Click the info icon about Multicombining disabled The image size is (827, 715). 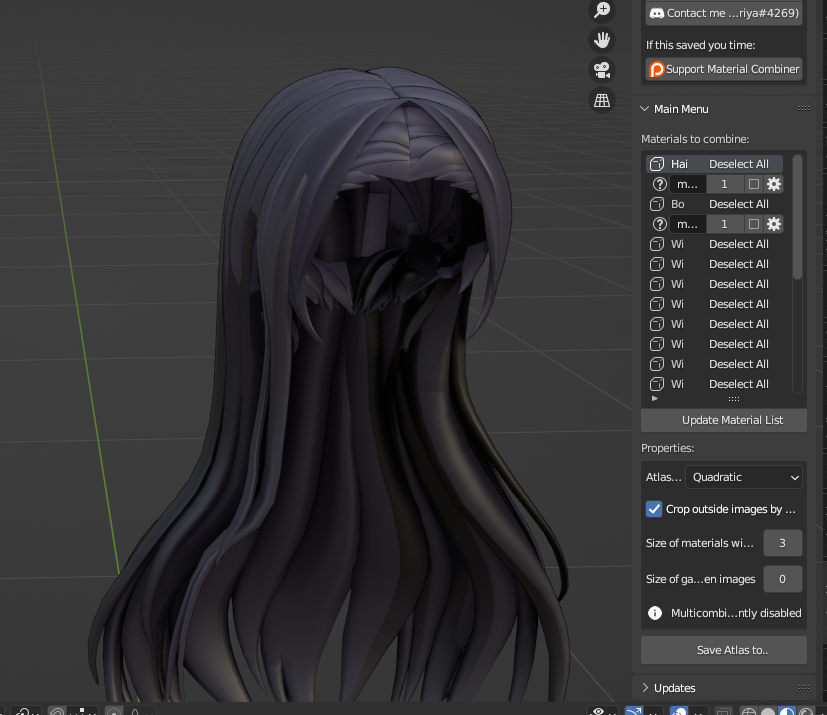click(655, 613)
